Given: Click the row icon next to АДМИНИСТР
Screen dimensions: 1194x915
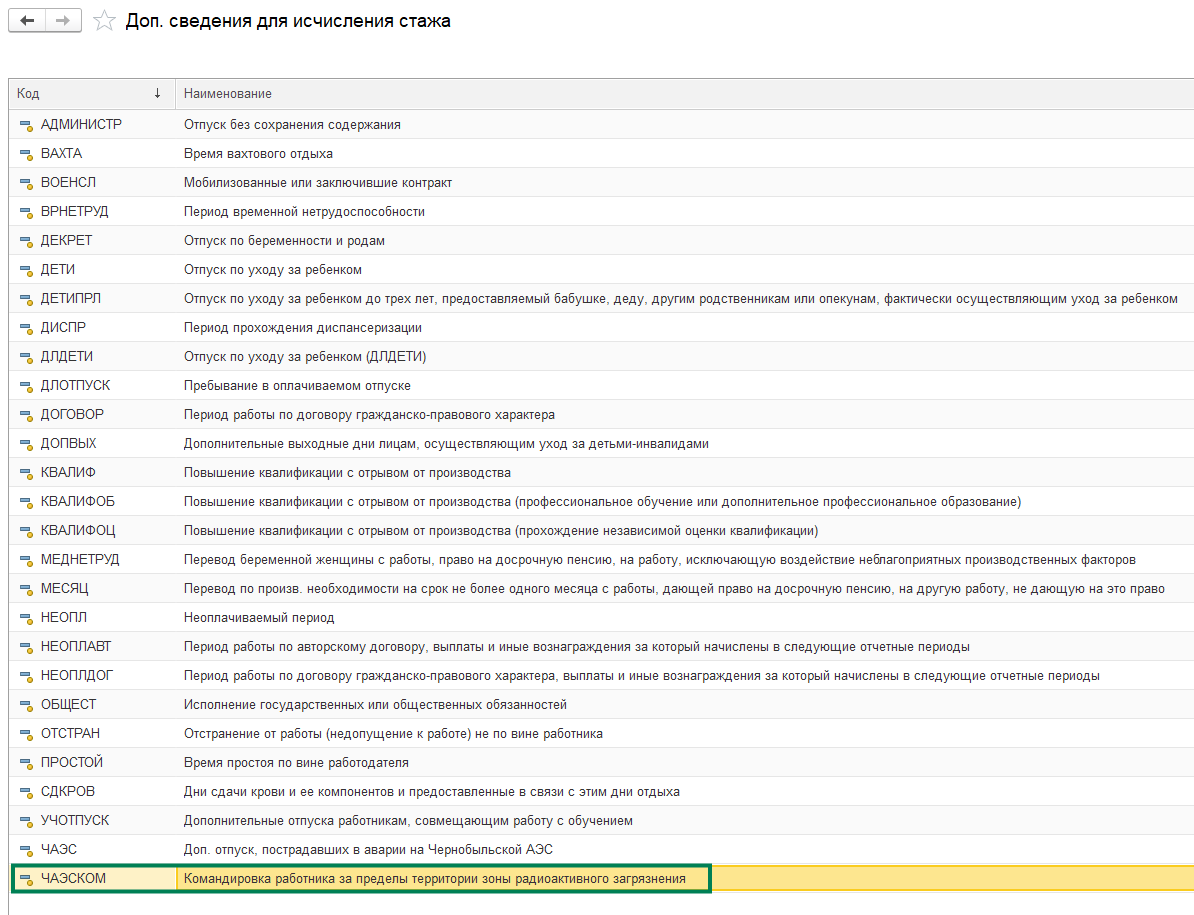Looking at the screenshot, I should point(26,126).
